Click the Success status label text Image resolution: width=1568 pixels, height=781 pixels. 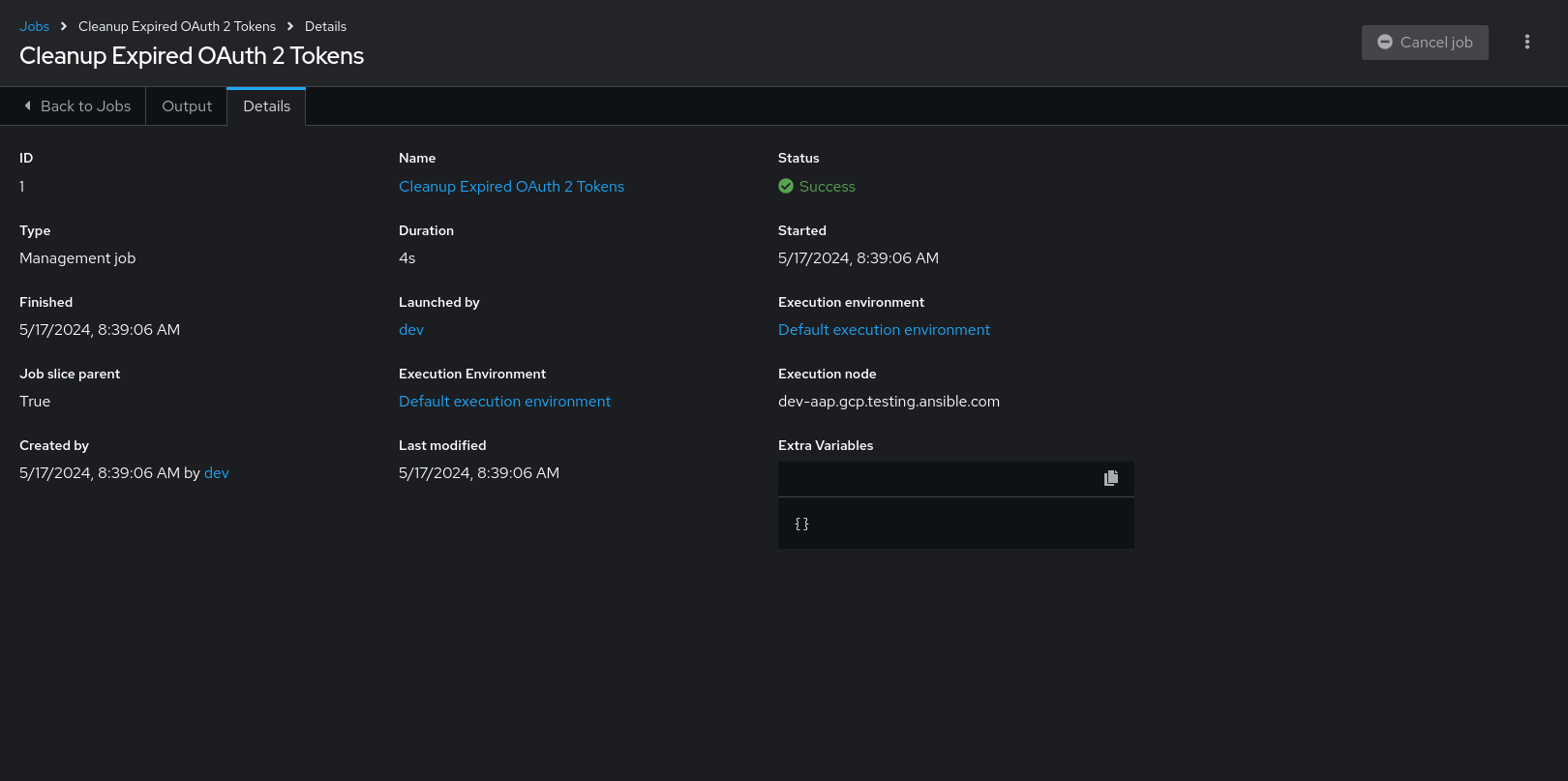[827, 186]
